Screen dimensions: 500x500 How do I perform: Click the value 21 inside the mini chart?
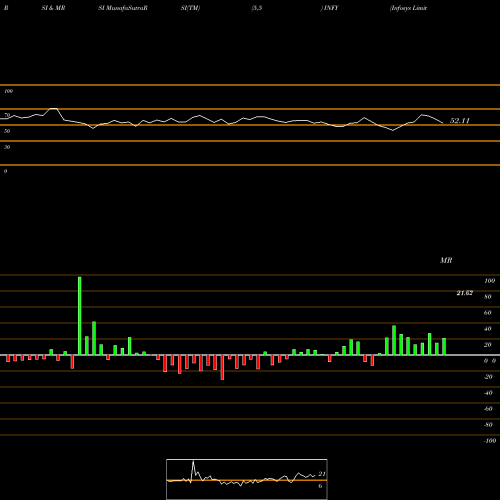coord(322,474)
